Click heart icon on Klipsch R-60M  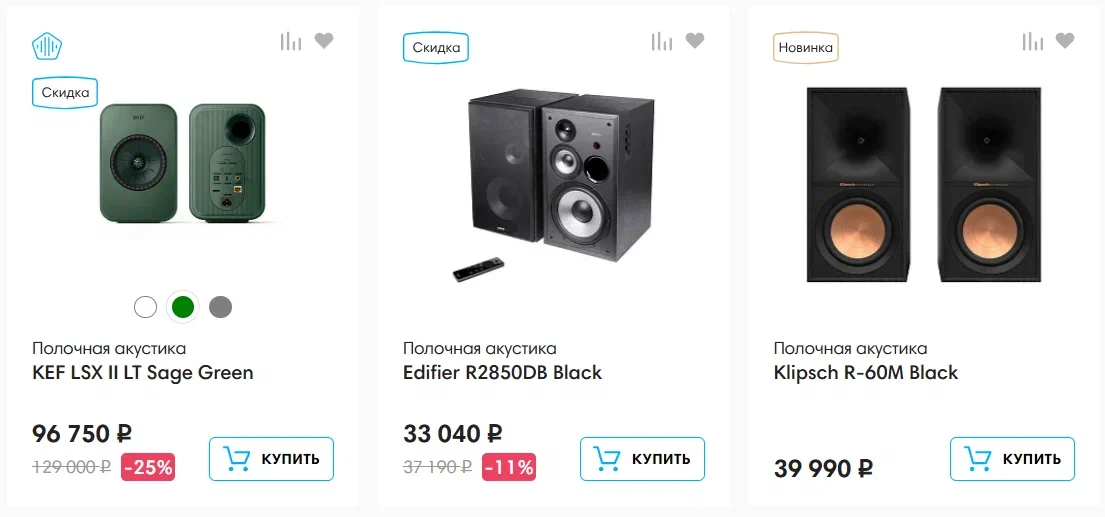pyautogui.click(x=1066, y=41)
